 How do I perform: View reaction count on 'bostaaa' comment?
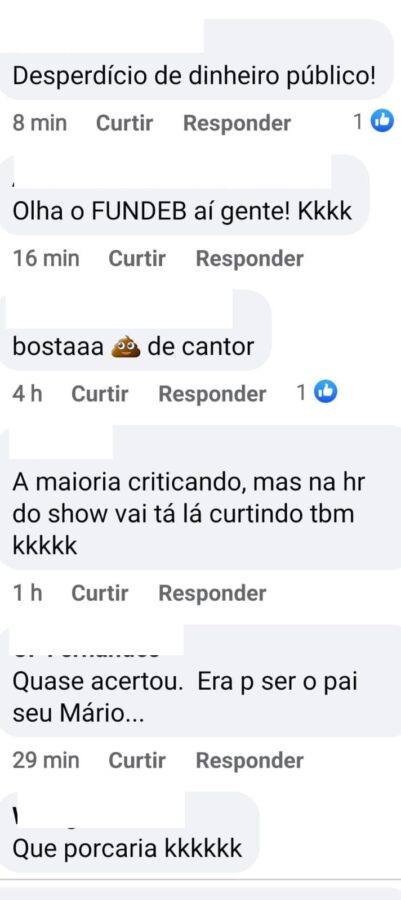(x=302, y=393)
